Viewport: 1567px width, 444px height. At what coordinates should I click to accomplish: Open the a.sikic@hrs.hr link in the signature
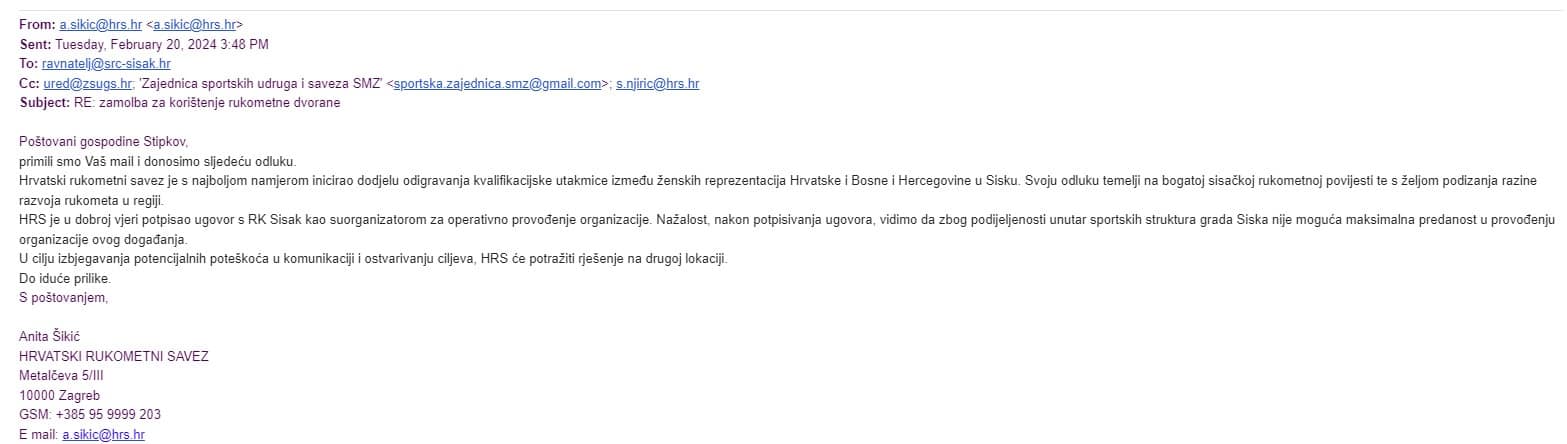(x=103, y=434)
